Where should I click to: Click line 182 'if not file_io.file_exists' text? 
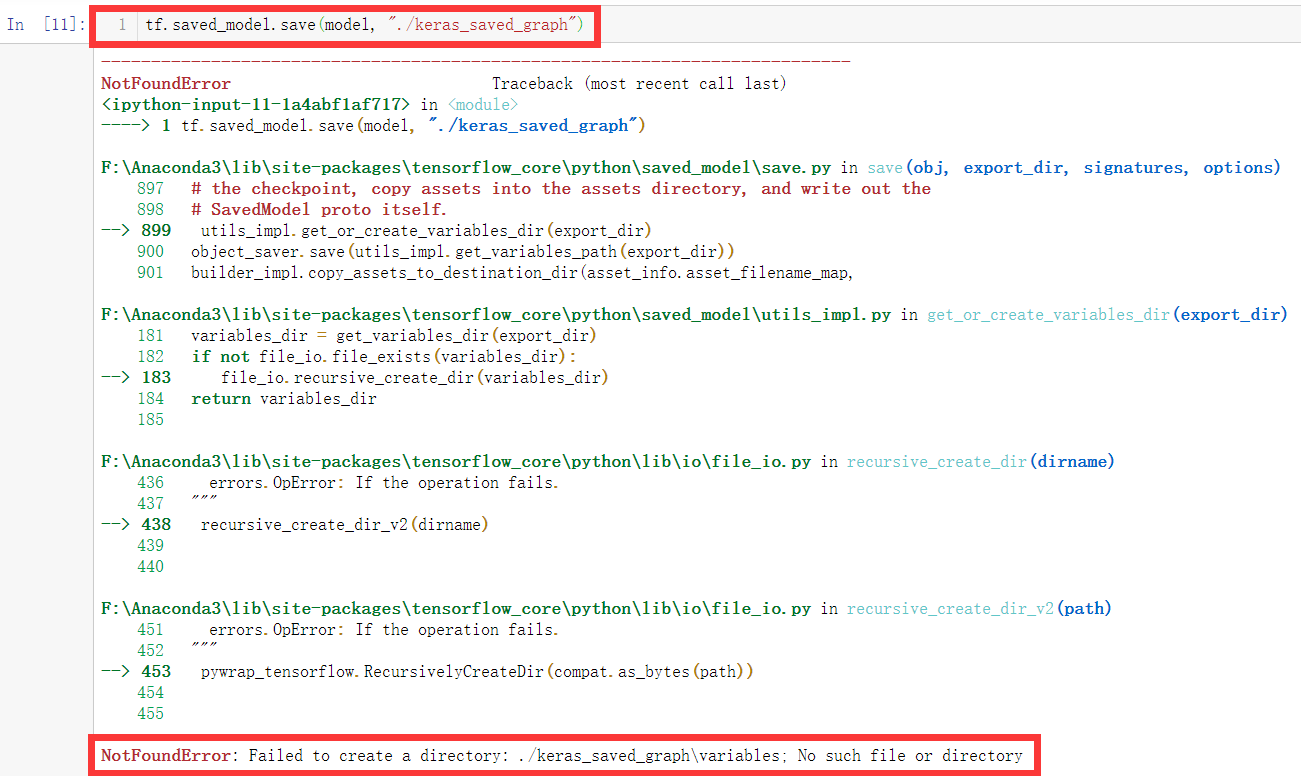click(x=384, y=357)
